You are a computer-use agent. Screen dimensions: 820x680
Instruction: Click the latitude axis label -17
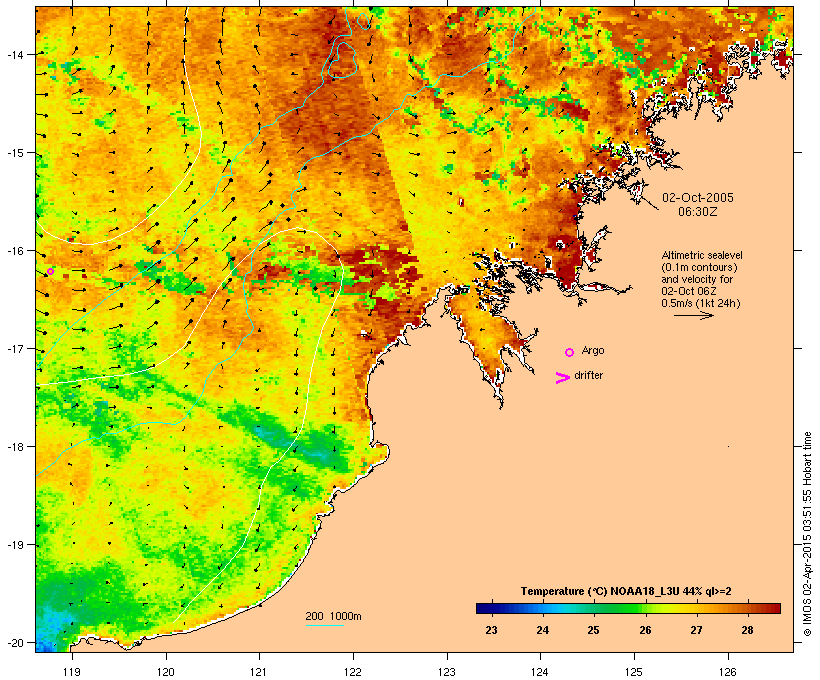(15, 349)
